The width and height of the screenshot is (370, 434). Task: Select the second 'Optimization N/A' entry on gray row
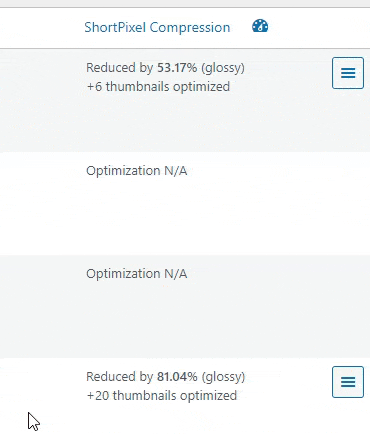click(x=137, y=274)
